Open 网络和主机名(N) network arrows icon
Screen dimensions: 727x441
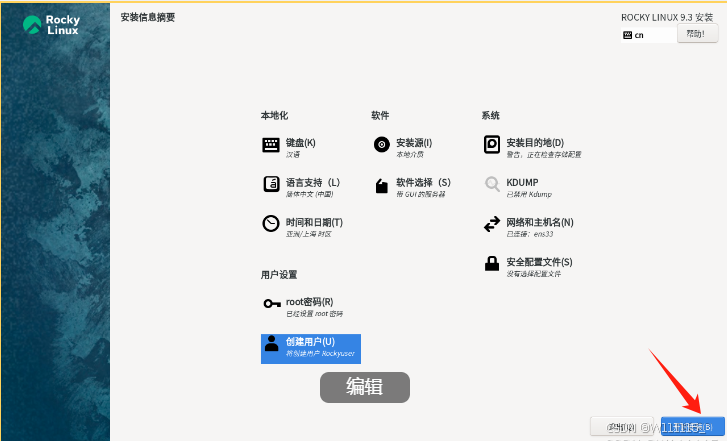(491, 224)
